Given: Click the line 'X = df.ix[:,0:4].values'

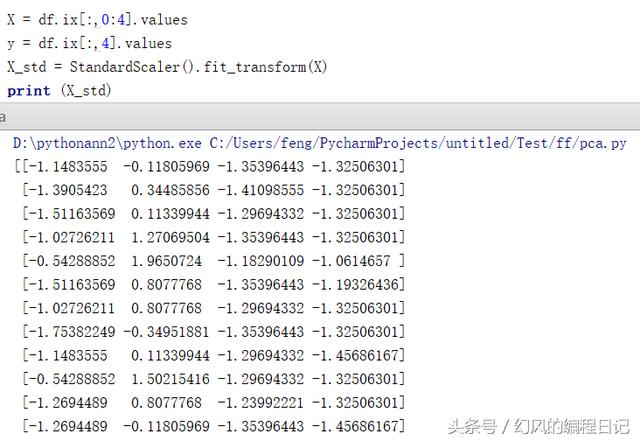Looking at the screenshot, I should pyautogui.click(x=97, y=20).
